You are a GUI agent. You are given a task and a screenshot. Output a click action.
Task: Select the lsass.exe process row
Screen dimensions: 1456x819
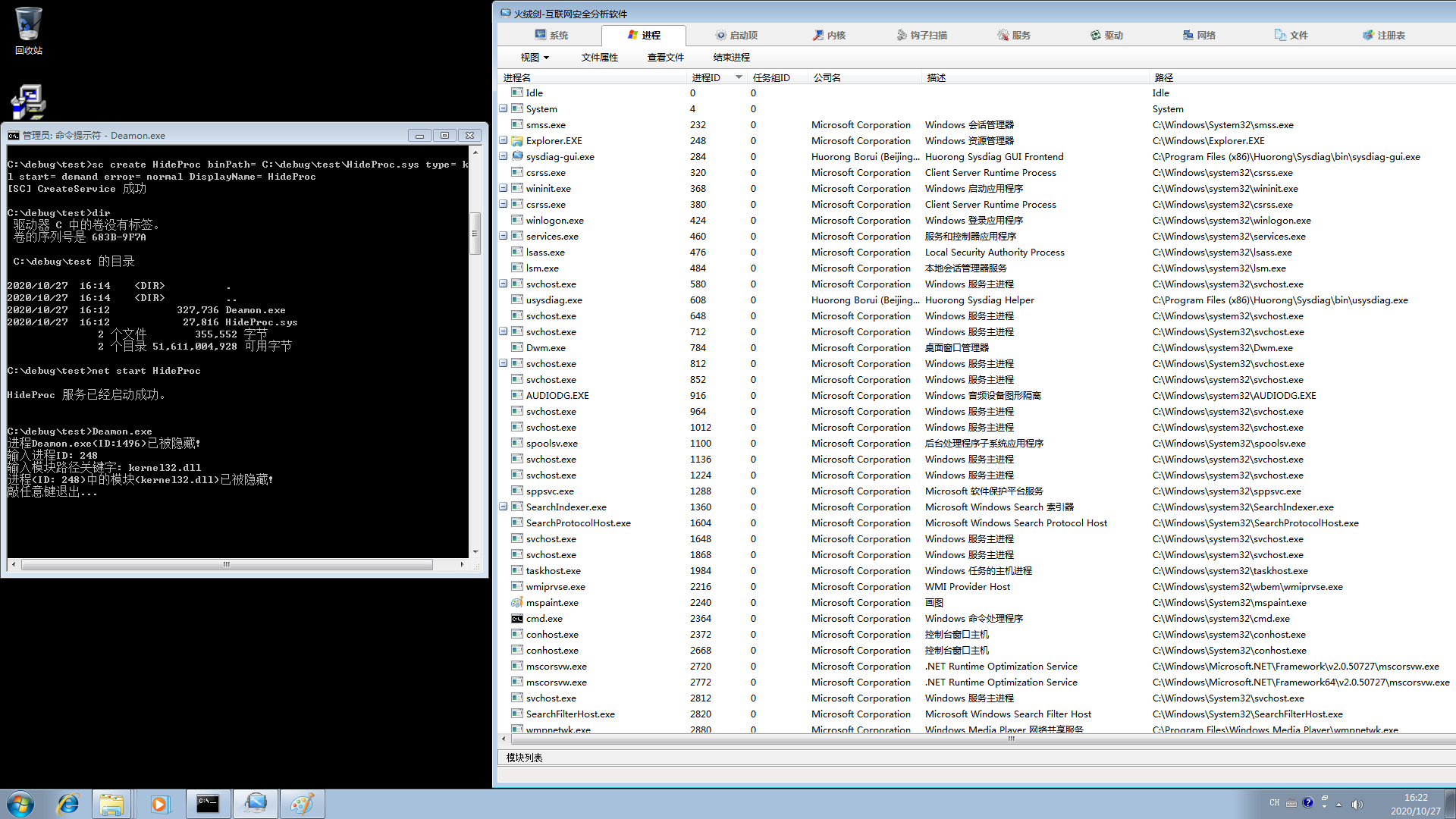tap(545, 252)
